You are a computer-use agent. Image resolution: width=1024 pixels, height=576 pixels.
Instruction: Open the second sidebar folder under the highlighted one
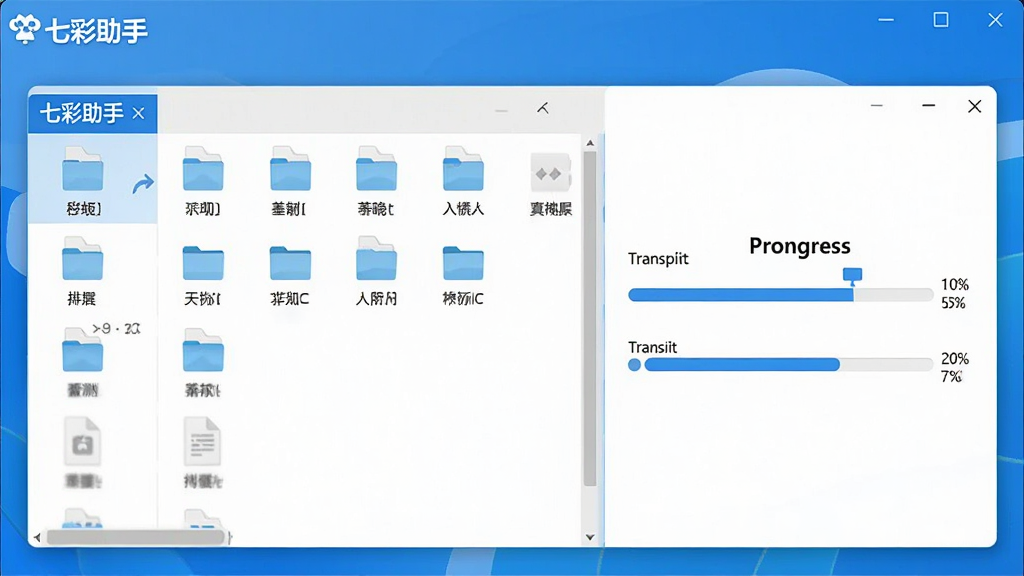pos(83,259)
